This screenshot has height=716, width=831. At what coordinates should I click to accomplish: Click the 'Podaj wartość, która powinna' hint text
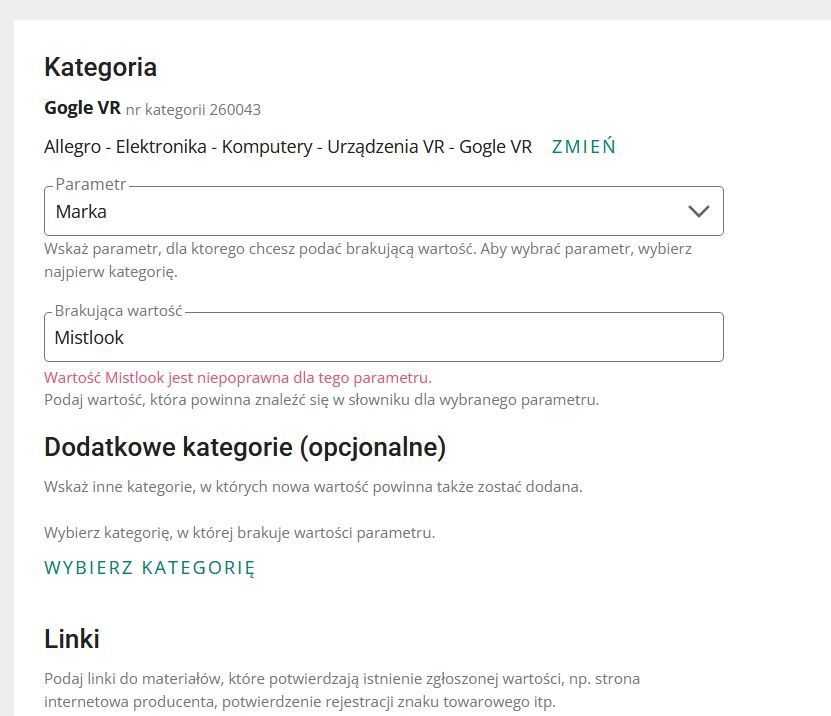(321, 400)
